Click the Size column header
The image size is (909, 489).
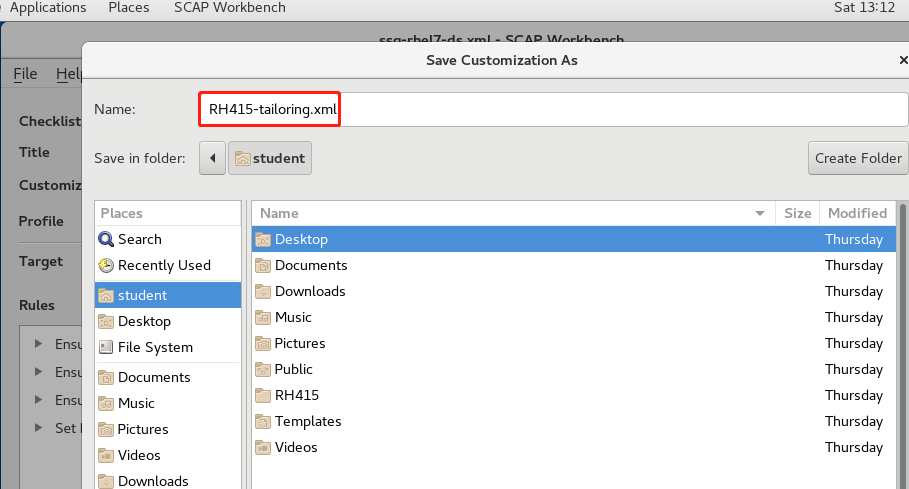pos(797,213)
